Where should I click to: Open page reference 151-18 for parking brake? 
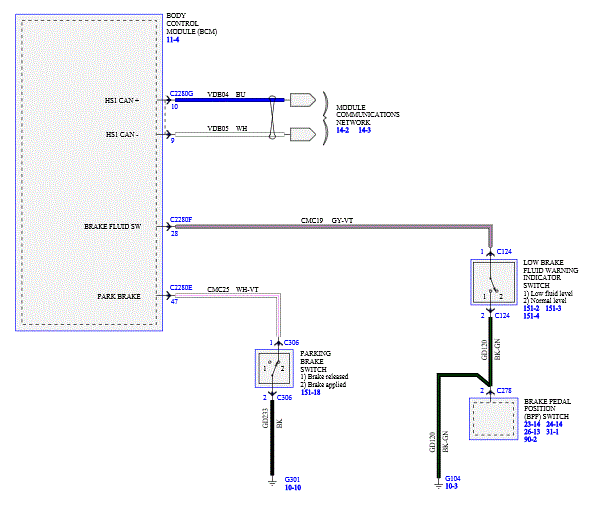[x=310, y=392]
